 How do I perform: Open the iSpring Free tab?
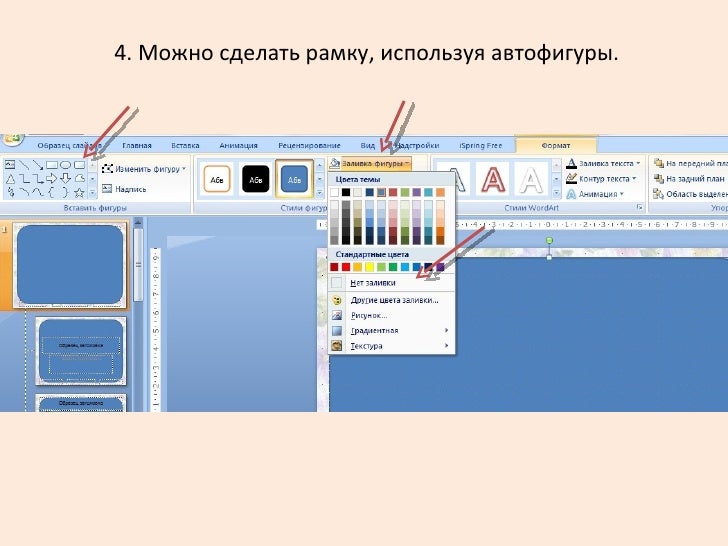[481, 145]
